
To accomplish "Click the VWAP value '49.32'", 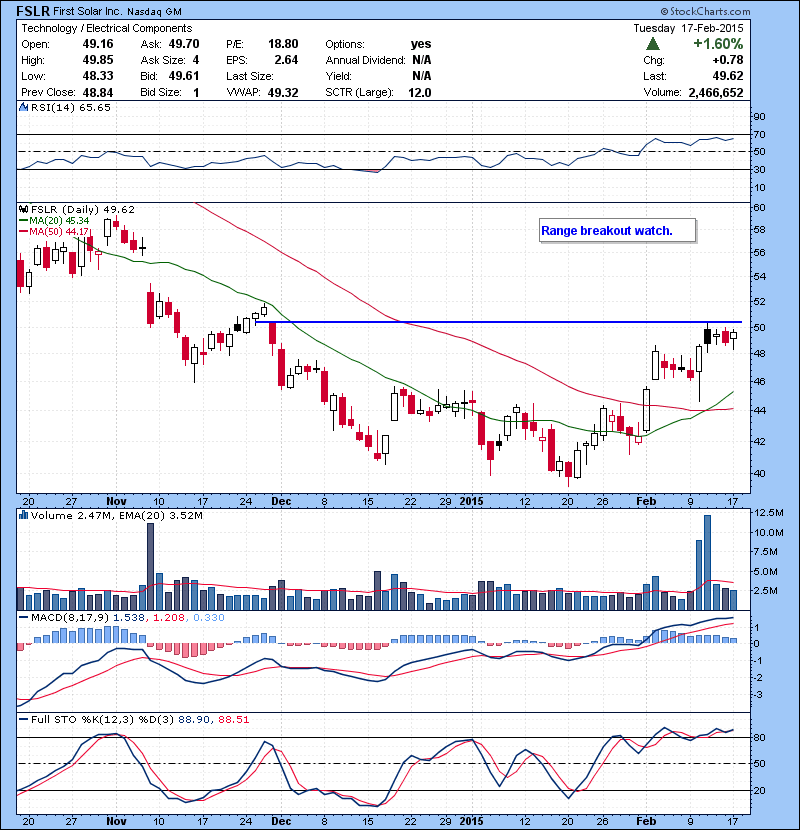I will click(x=283, y=93).
